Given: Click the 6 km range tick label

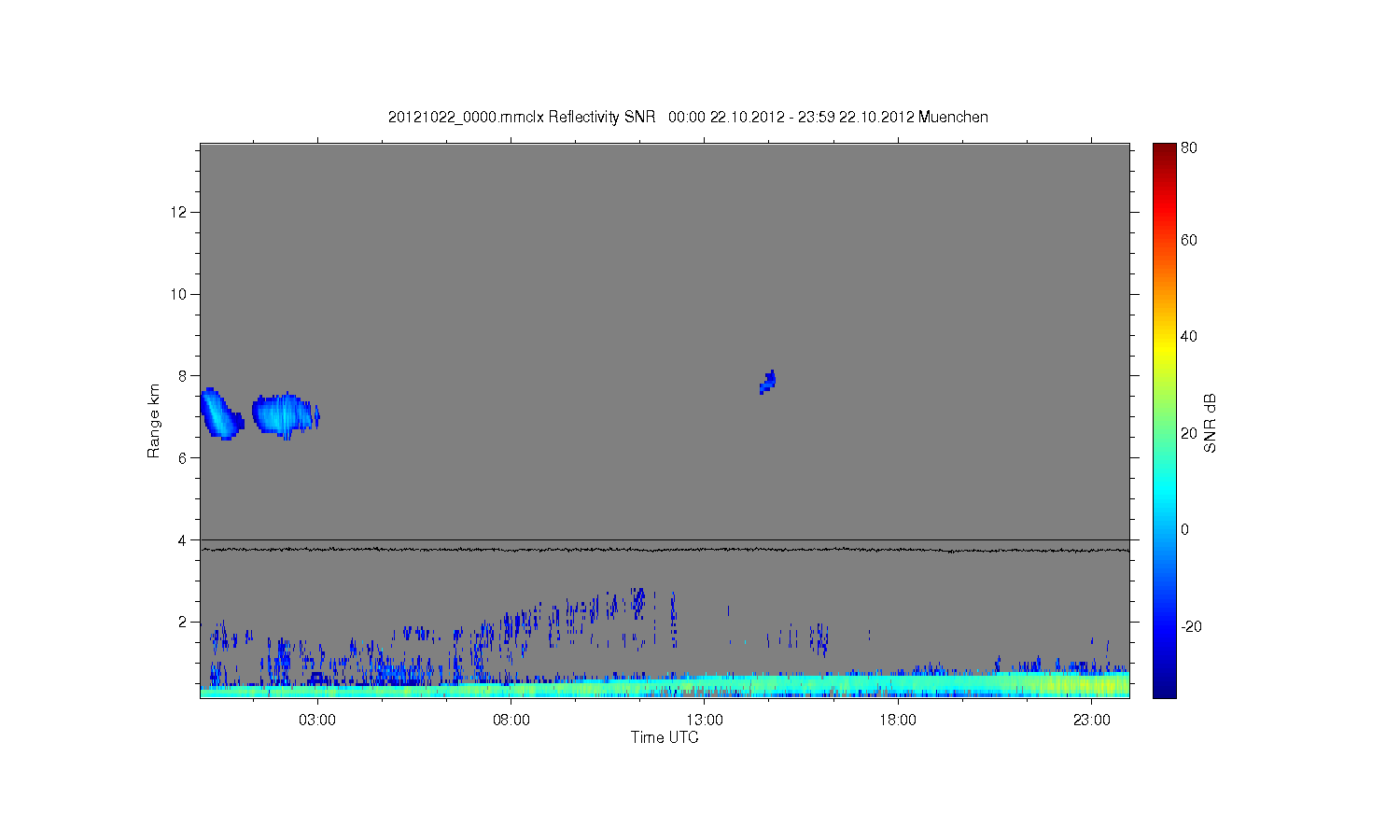Looking at the screenshot, I should pos(184,458).
